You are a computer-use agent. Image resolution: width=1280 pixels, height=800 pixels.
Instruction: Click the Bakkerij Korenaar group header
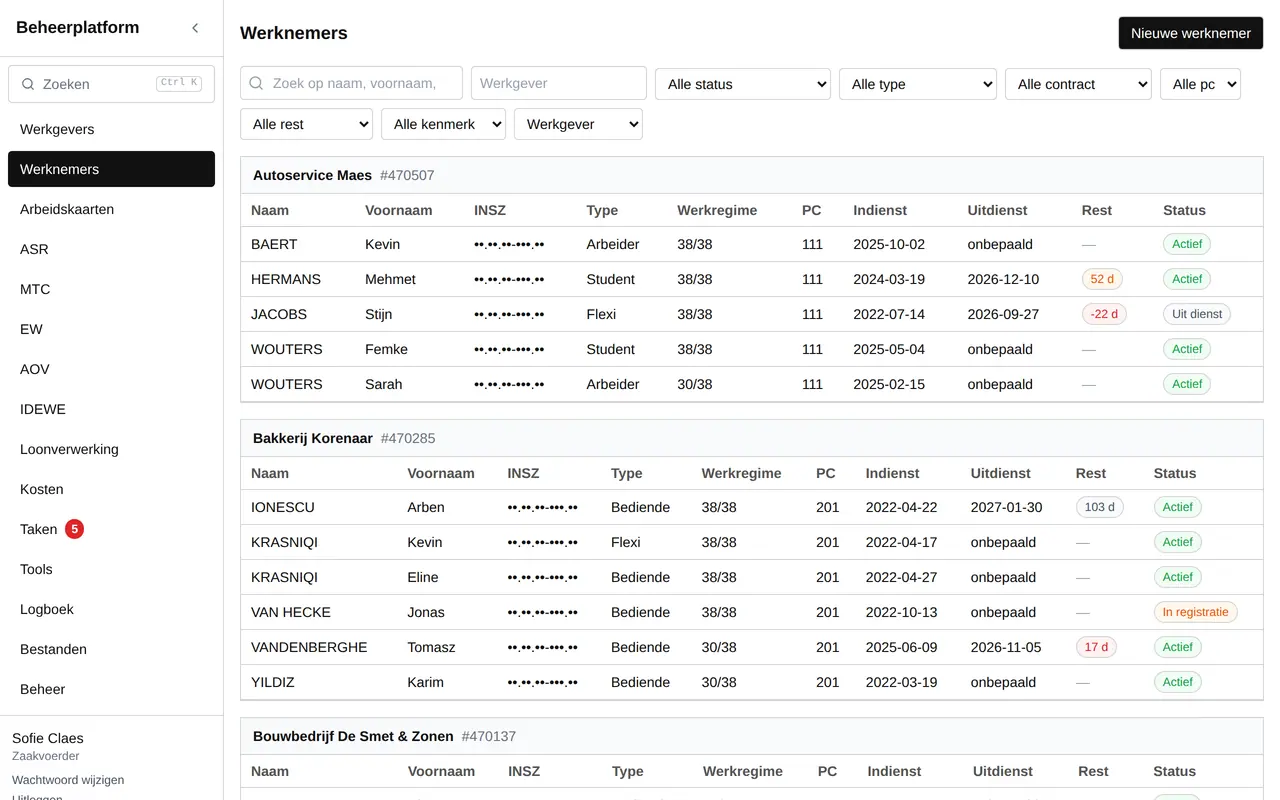752,438
